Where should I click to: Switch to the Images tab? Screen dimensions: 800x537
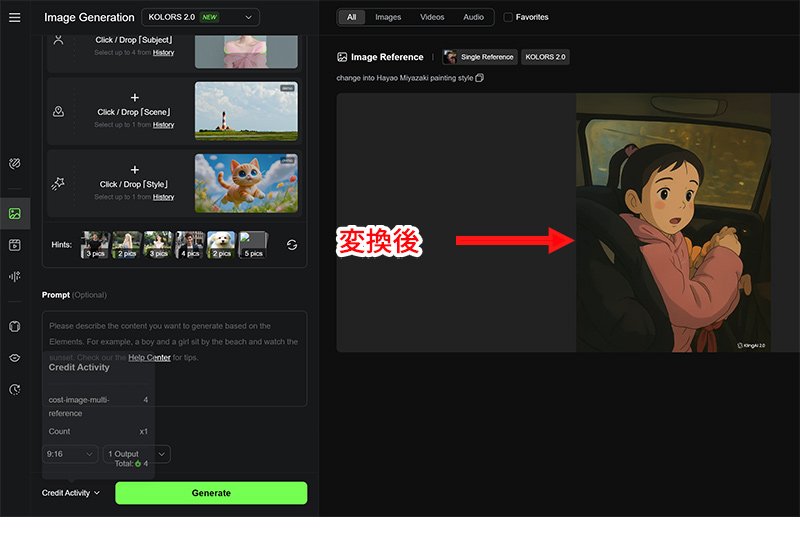coord(388,17)
